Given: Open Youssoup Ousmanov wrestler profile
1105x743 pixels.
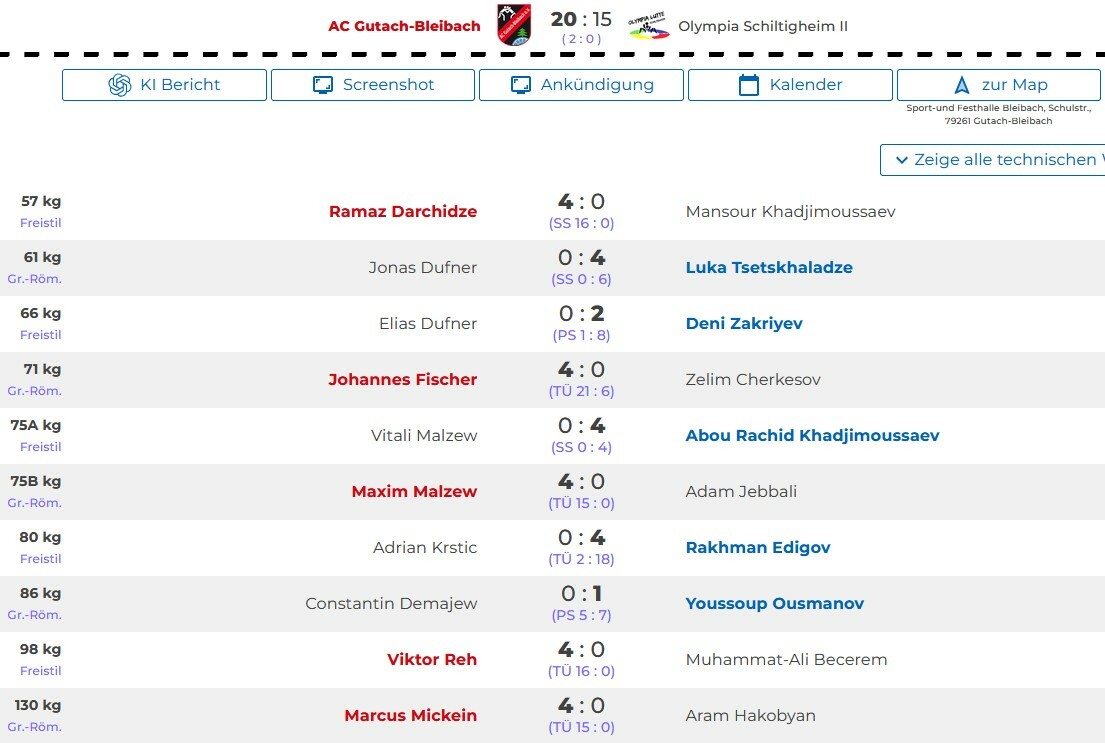Looking at the screenshot, I should coord(774,603).
